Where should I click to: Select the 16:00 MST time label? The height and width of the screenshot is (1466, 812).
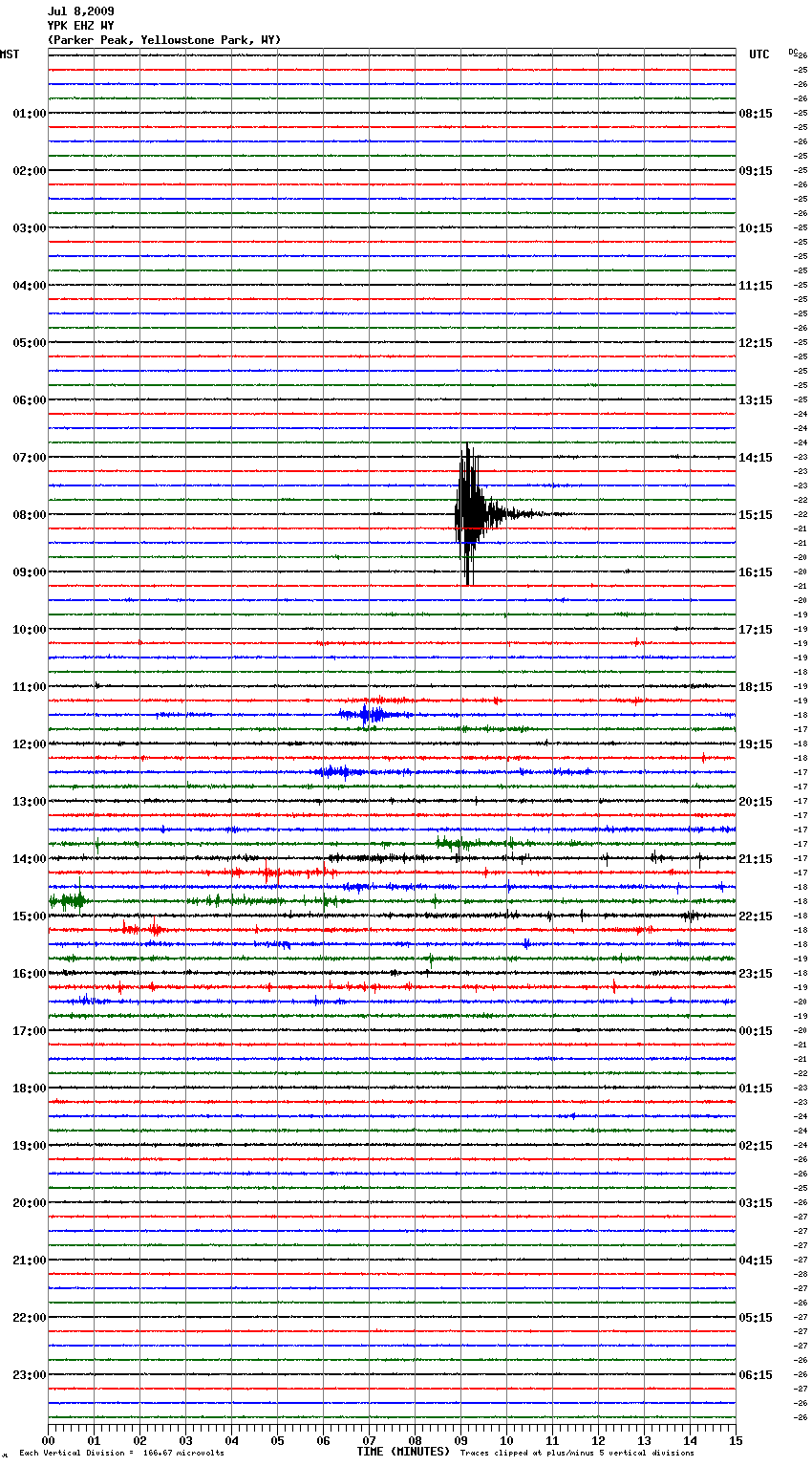[30, 974]
